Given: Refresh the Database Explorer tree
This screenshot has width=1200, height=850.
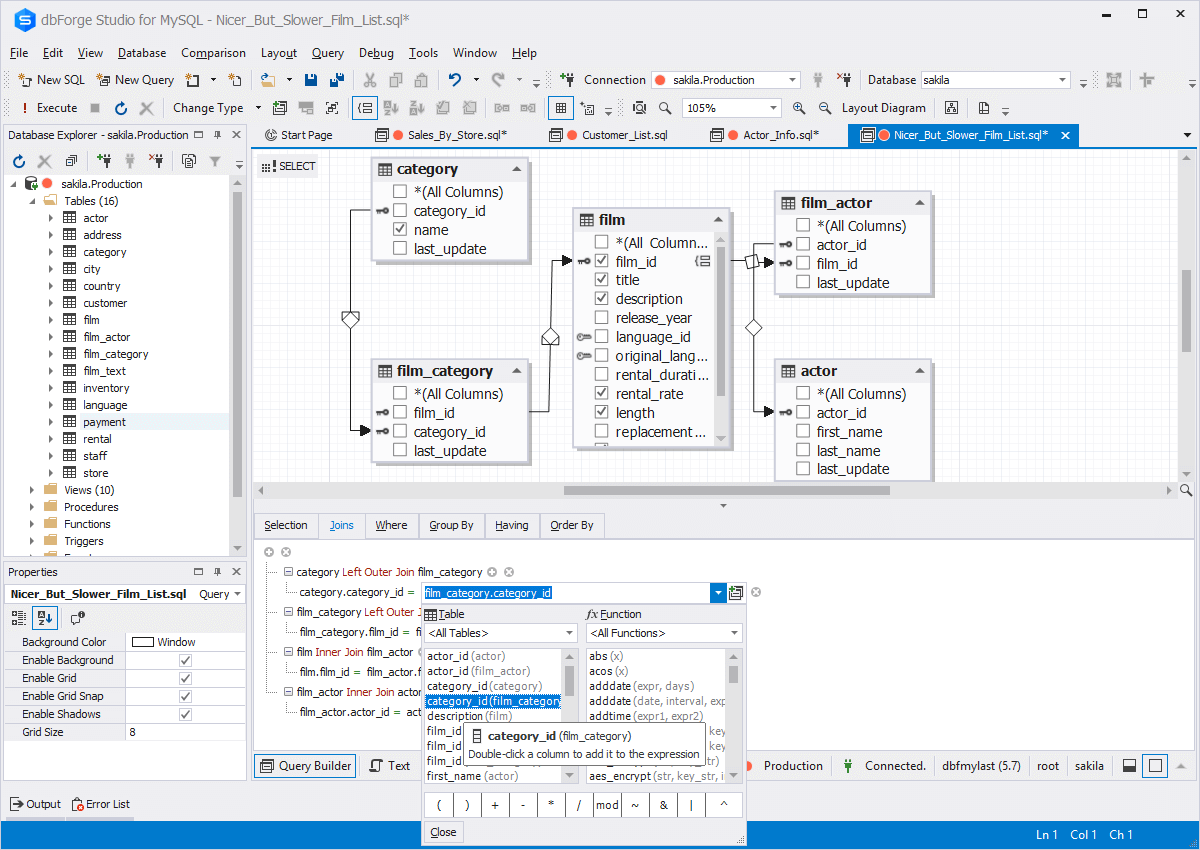Looking at the screenshot, I should (18, 160).
